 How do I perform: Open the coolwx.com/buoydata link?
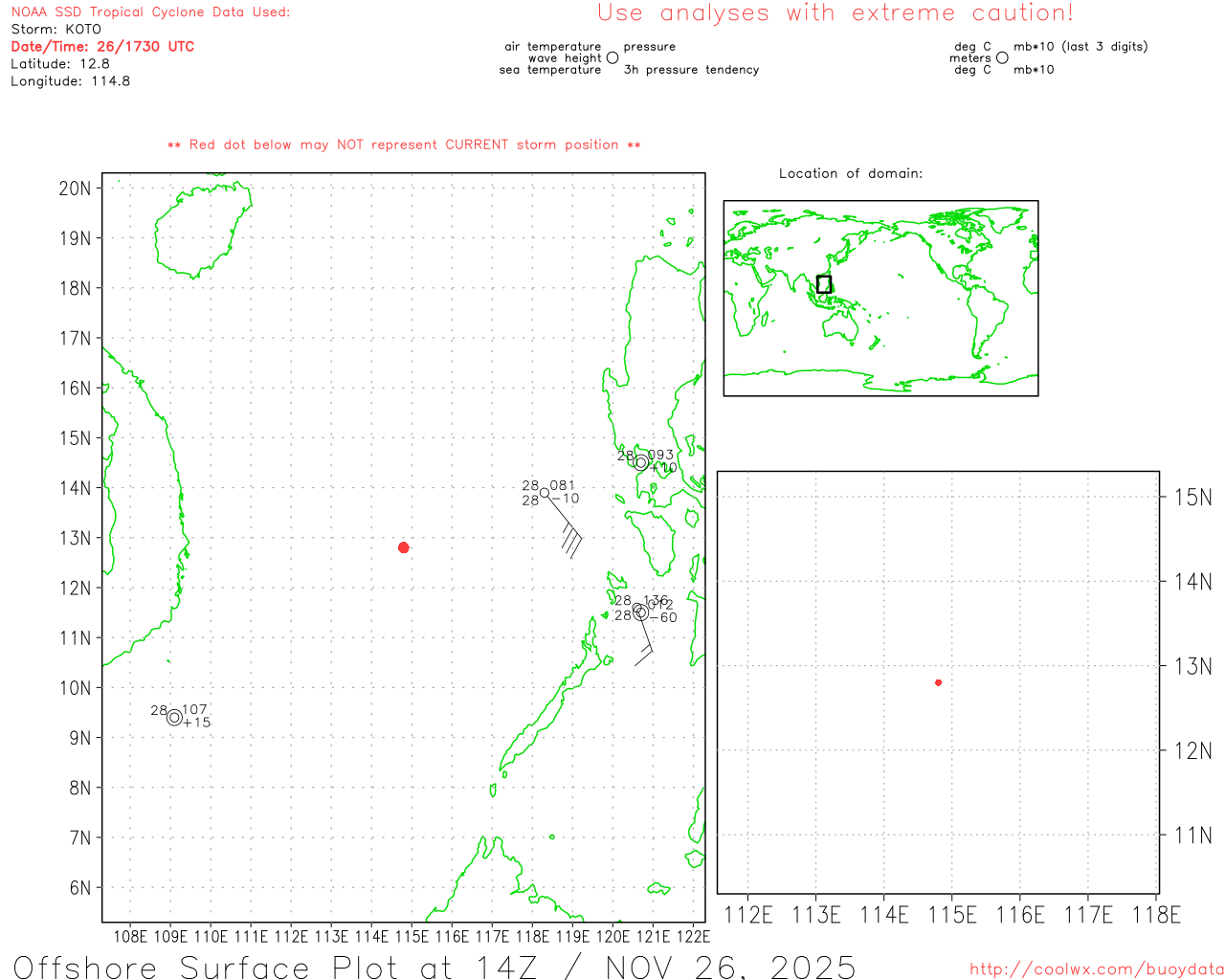click(1097, 969)
